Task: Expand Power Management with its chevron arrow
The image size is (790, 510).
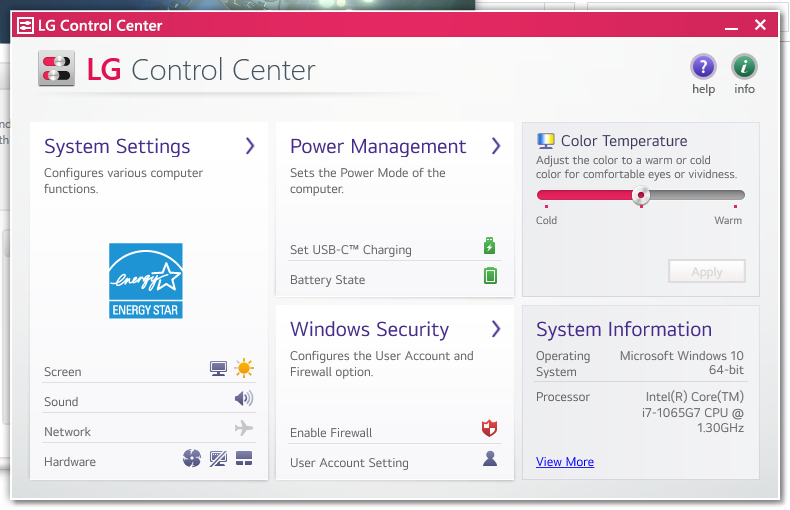Action: 496,146
